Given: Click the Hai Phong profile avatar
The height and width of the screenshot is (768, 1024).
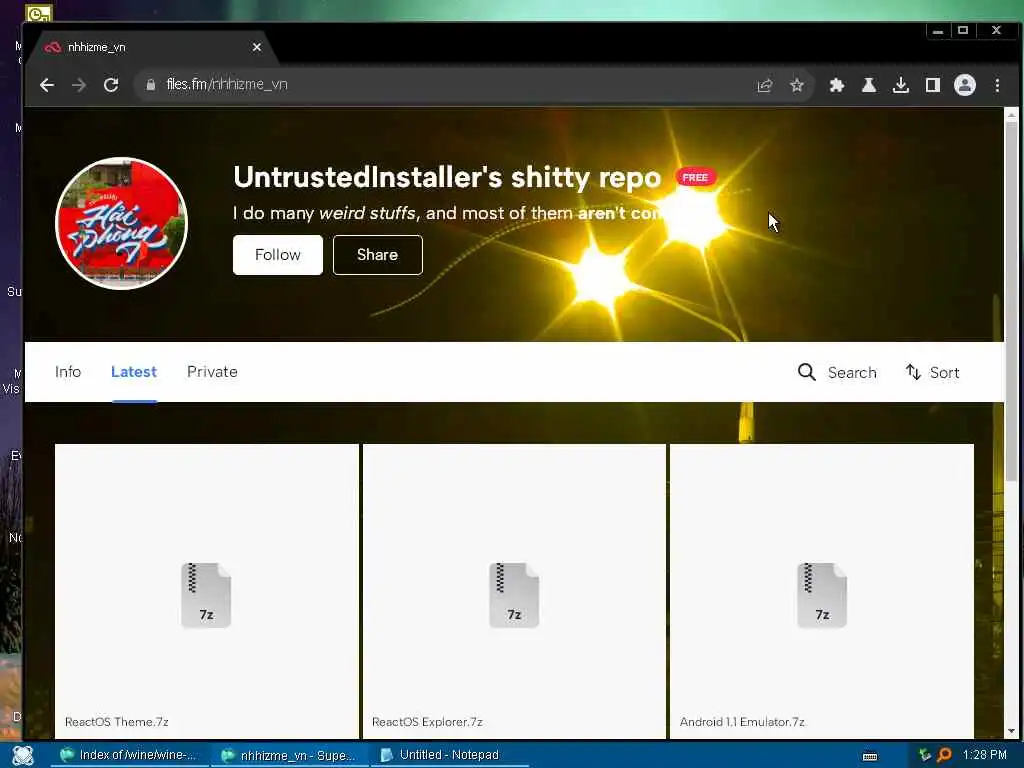Looking at the screenshot, I should pyautogui.click(x=121, y=223).
